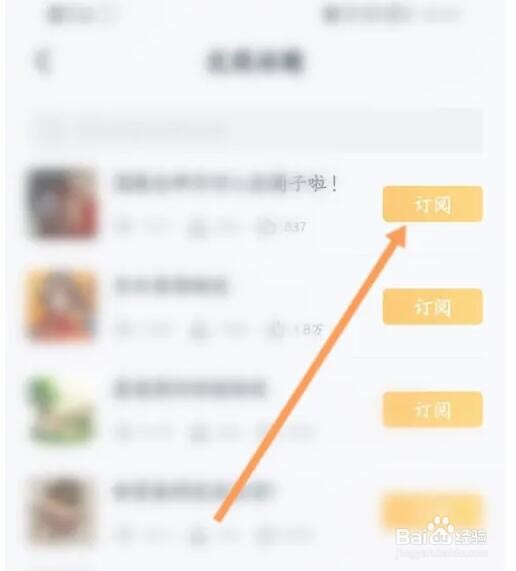Subscribe to the third item with green thumbnail

(x=433, y=409)
